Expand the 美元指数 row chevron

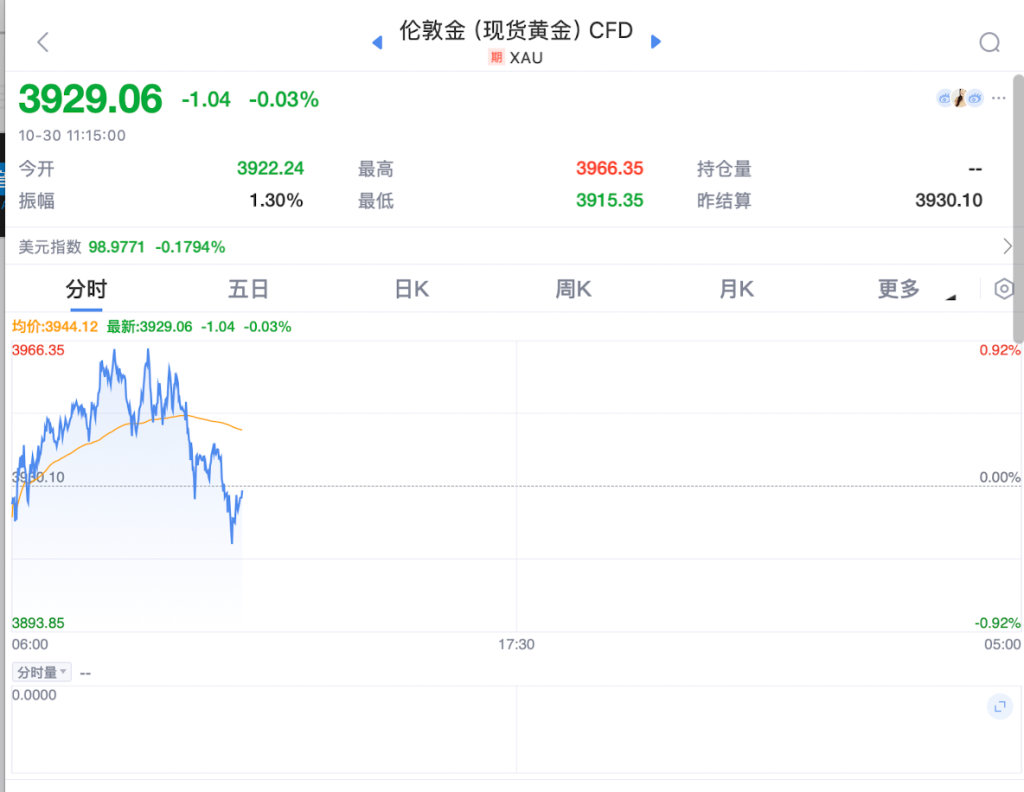click(x=1007, y=246)
